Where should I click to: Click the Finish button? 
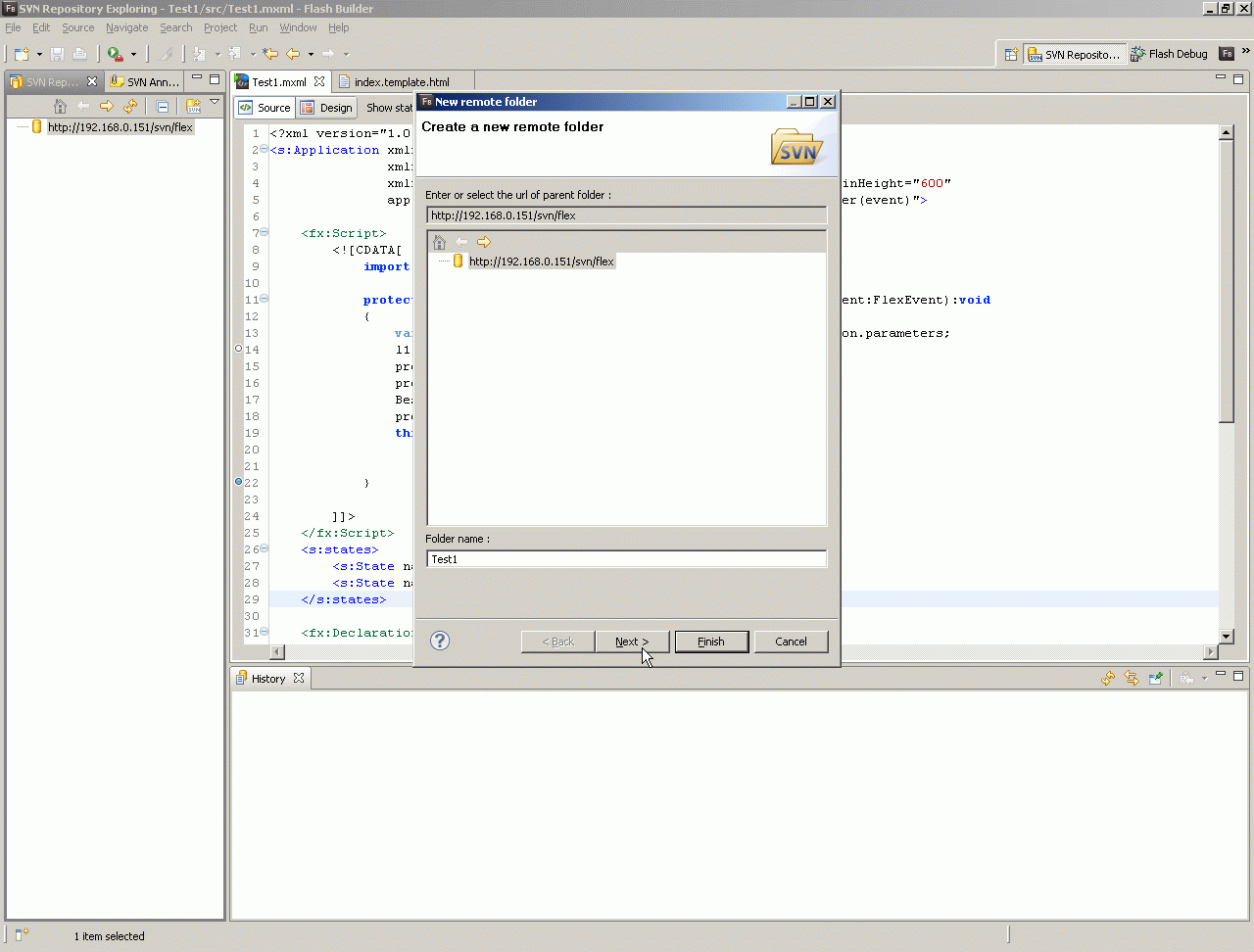pos(711,642)
